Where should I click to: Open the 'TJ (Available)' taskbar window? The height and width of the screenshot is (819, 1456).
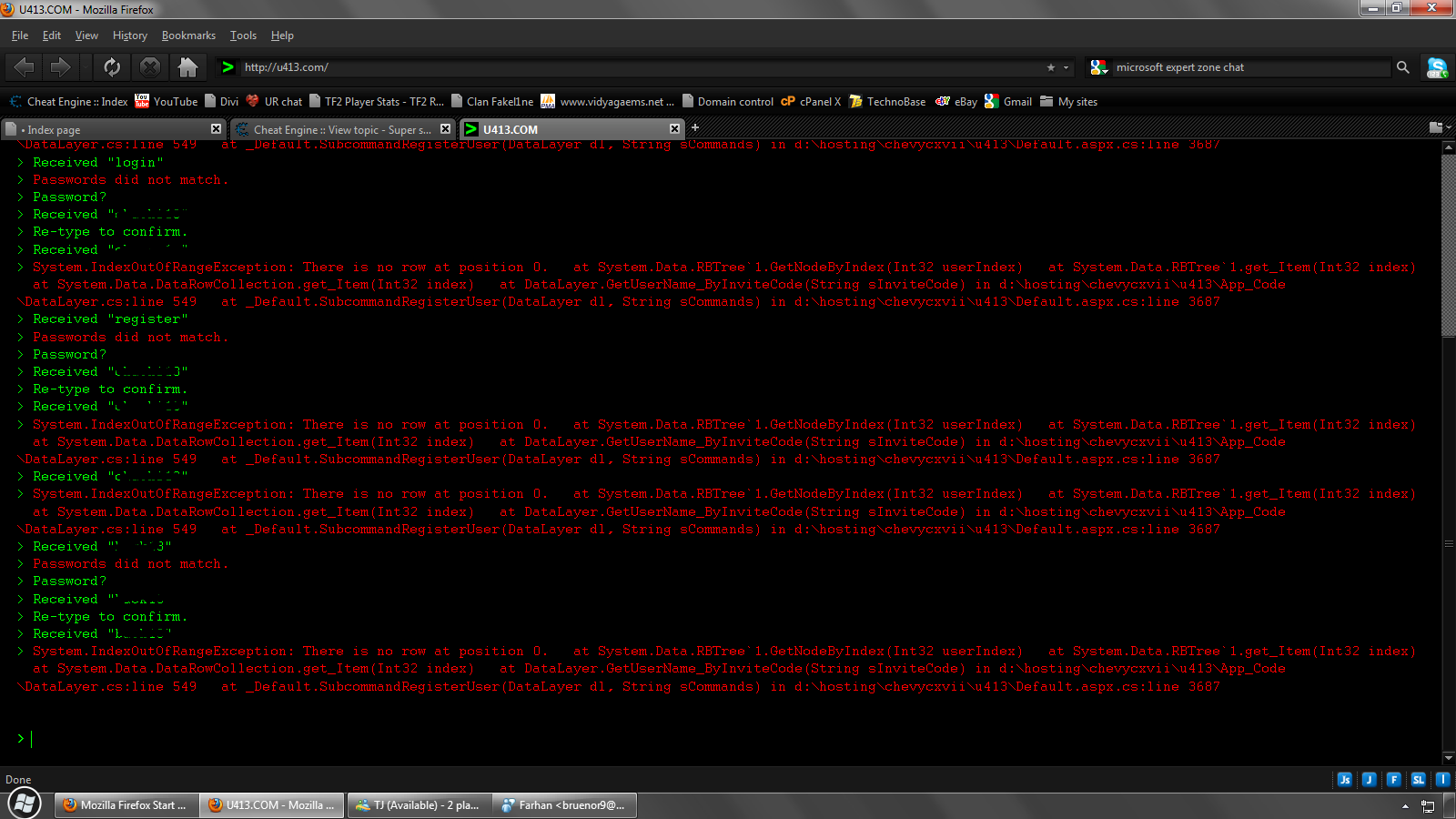[419, 805]
